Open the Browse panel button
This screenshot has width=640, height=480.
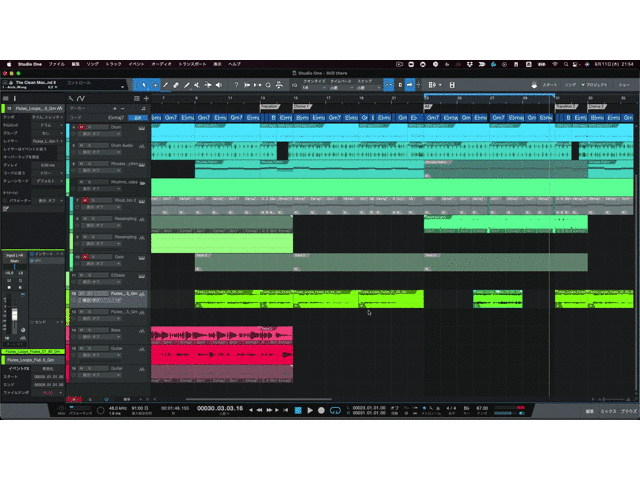[627, 412]
